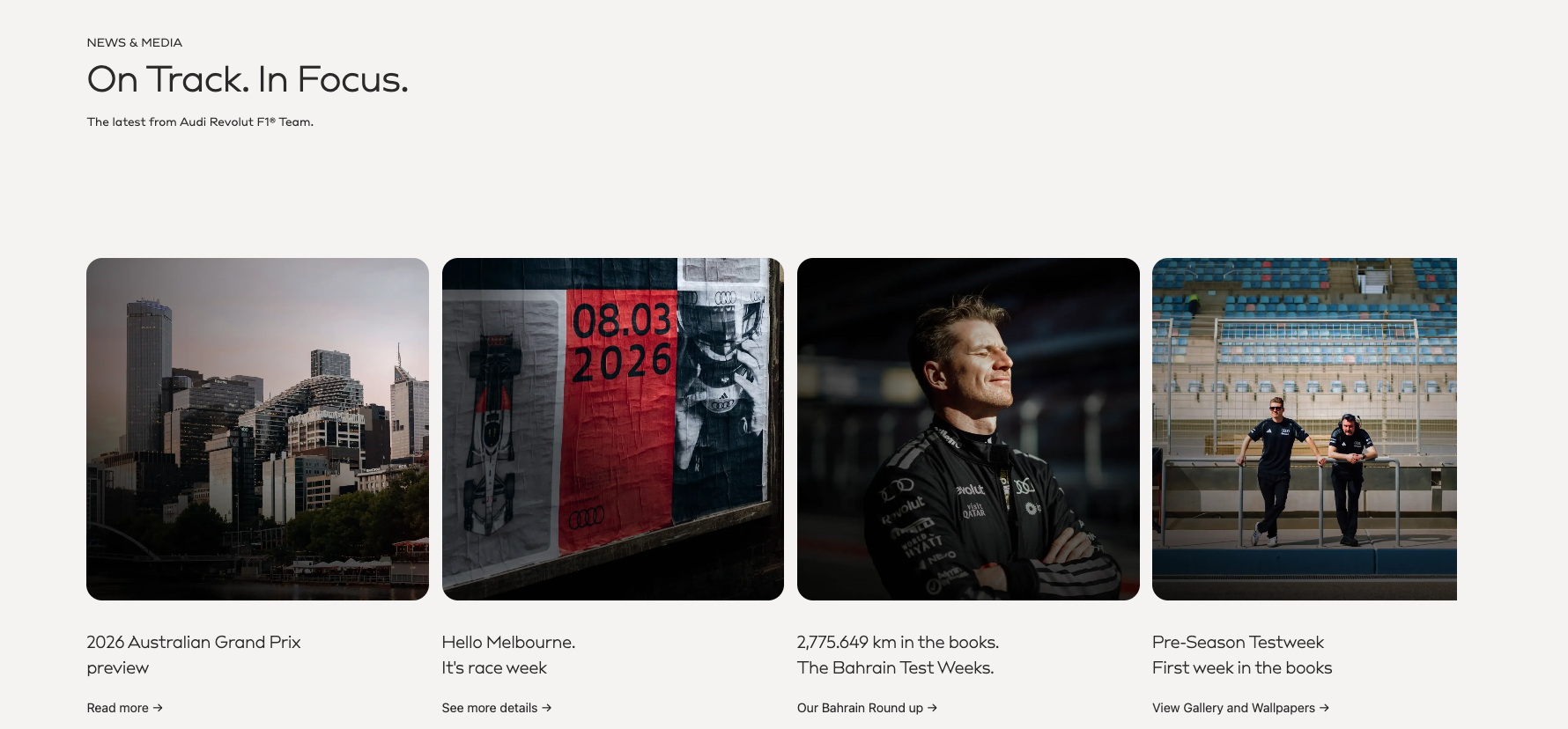
Task: Click the arrow after Our Bahrain Round up
Action: coord(932,708)
